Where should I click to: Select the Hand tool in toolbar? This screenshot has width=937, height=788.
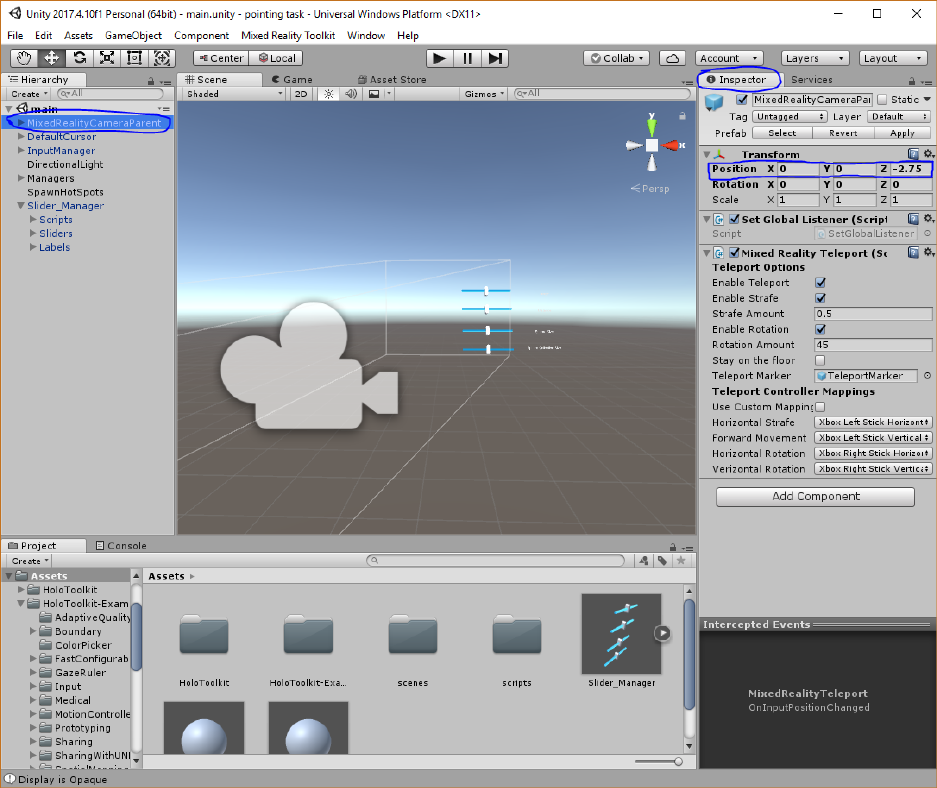(25, 58)
